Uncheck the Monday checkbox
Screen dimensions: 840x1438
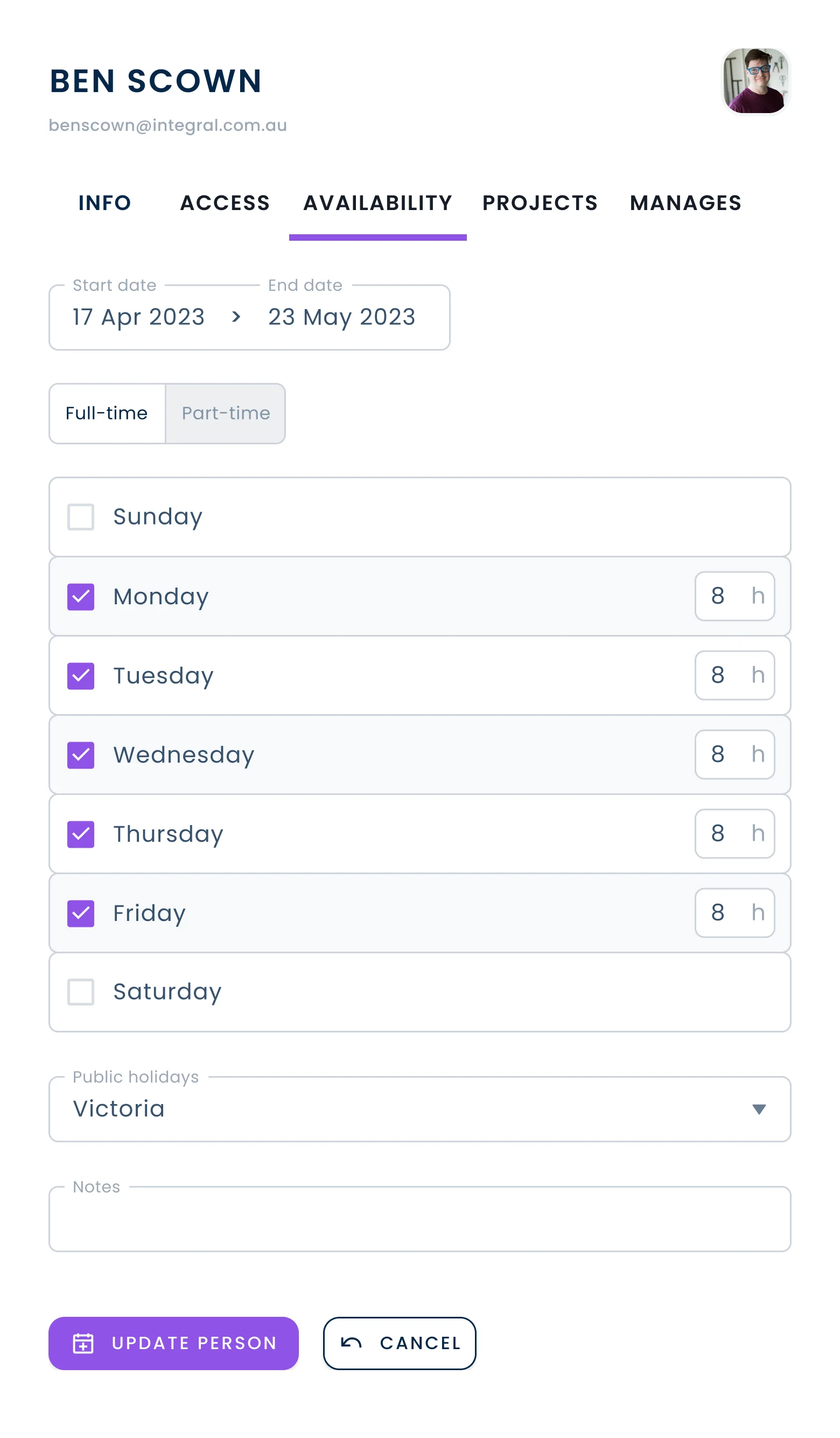(81, 597)
